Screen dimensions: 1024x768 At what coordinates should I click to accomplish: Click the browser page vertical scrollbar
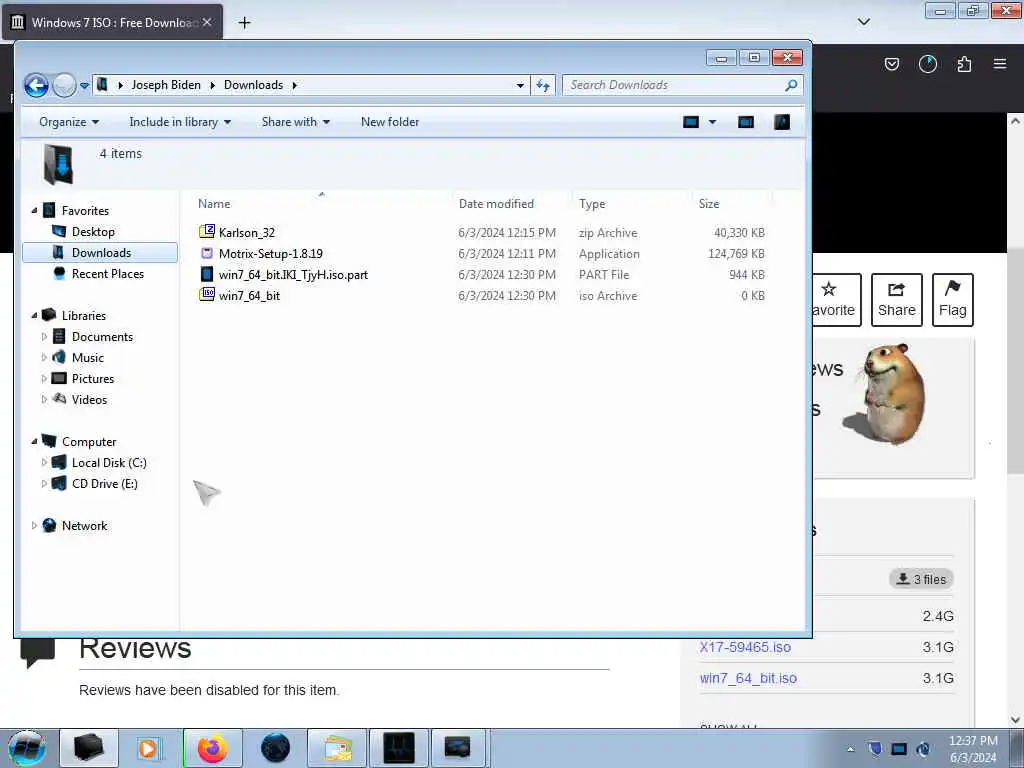(1015, 359)
